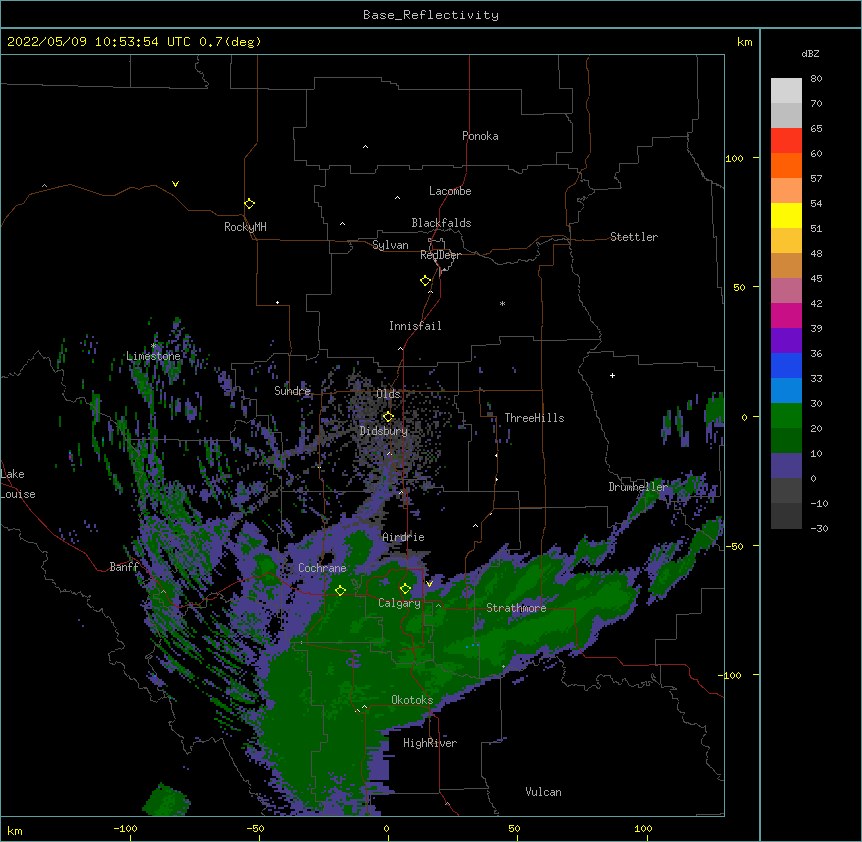Viewport: 862px width, 842px height.
Task: Click the 80 dBZ white legend swatch
Action: [x=786, y=91]
